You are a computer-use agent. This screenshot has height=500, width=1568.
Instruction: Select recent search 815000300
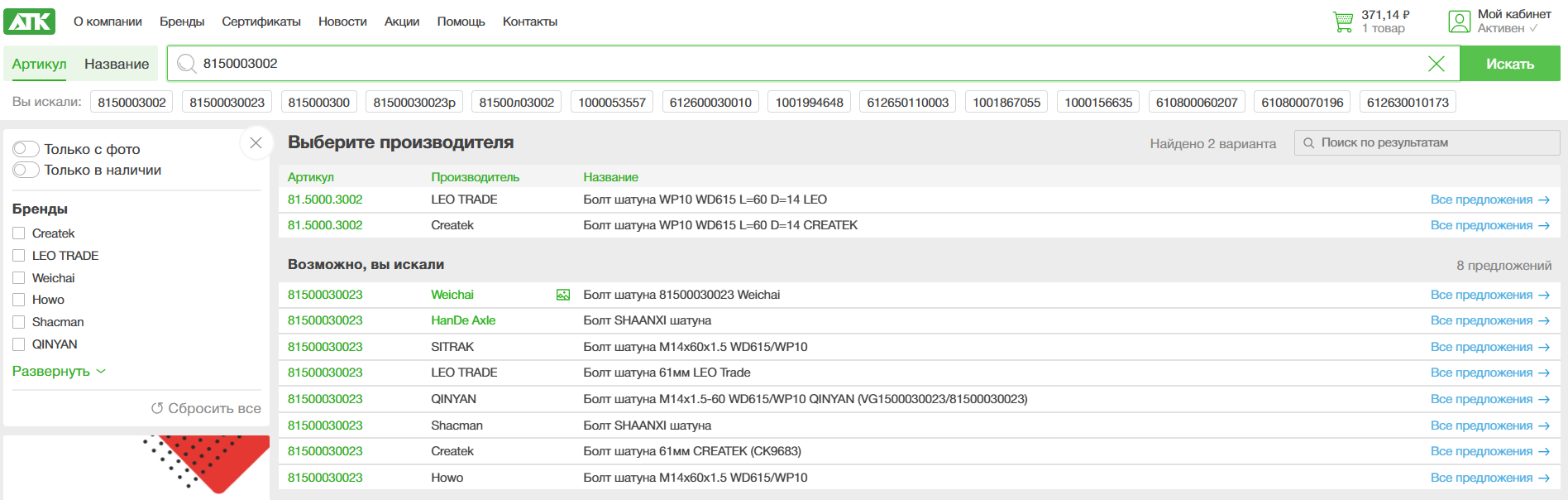pyautogui.click(x=319, y=103)
